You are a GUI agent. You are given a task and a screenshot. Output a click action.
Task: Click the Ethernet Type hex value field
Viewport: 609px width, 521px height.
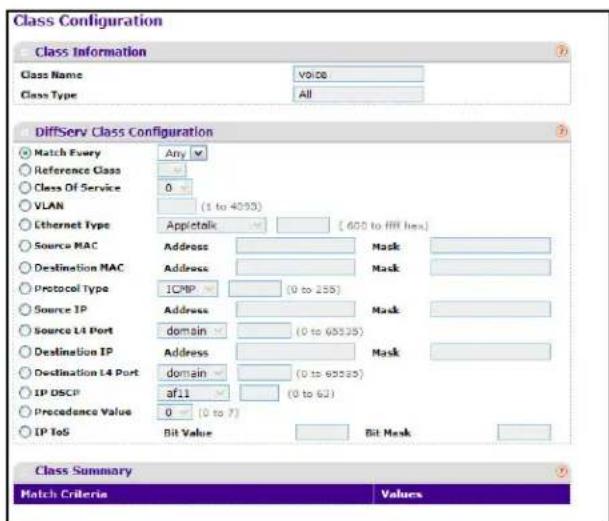[x=303, y=225]
